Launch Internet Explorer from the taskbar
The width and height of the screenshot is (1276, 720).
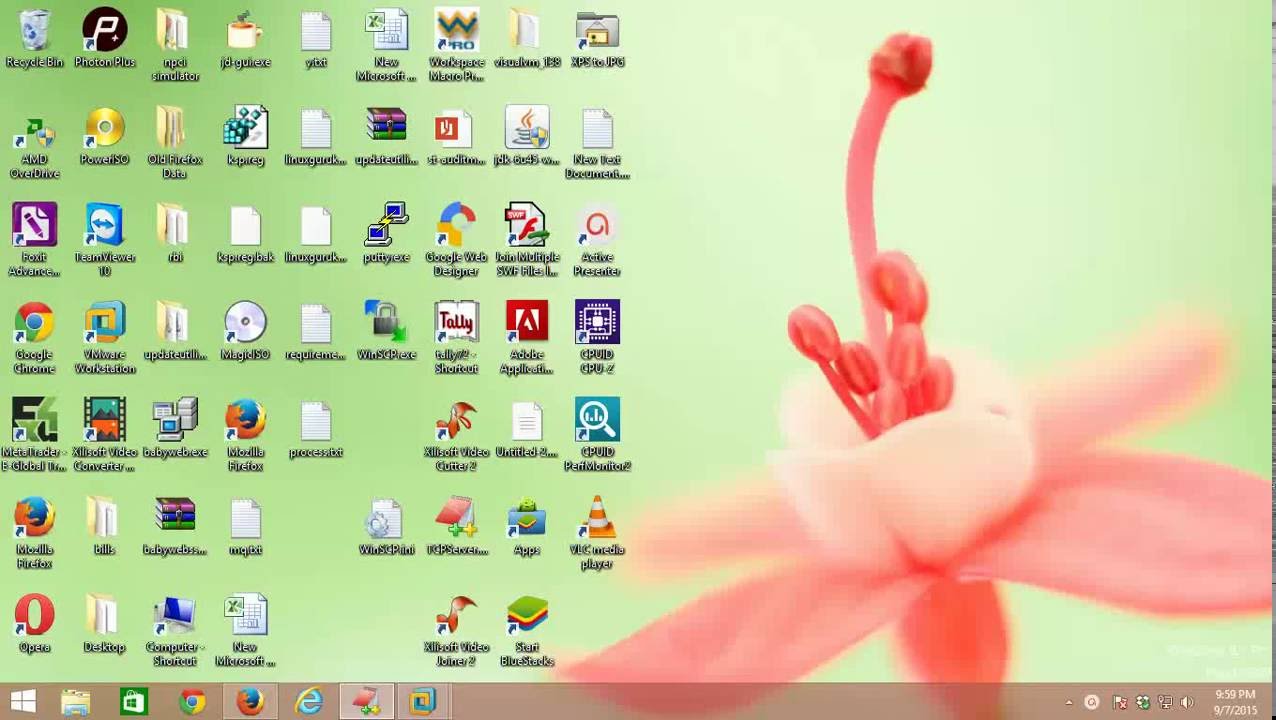tap(309, 702)
